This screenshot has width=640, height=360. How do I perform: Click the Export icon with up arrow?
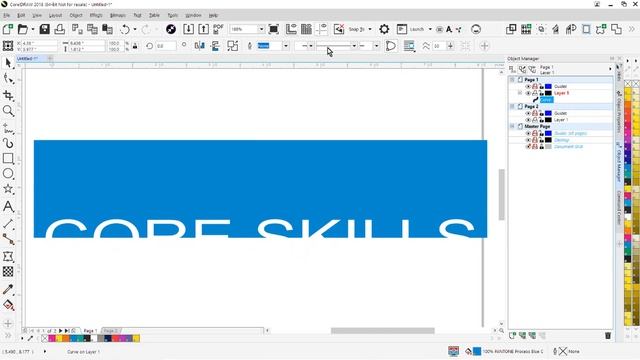204,29
